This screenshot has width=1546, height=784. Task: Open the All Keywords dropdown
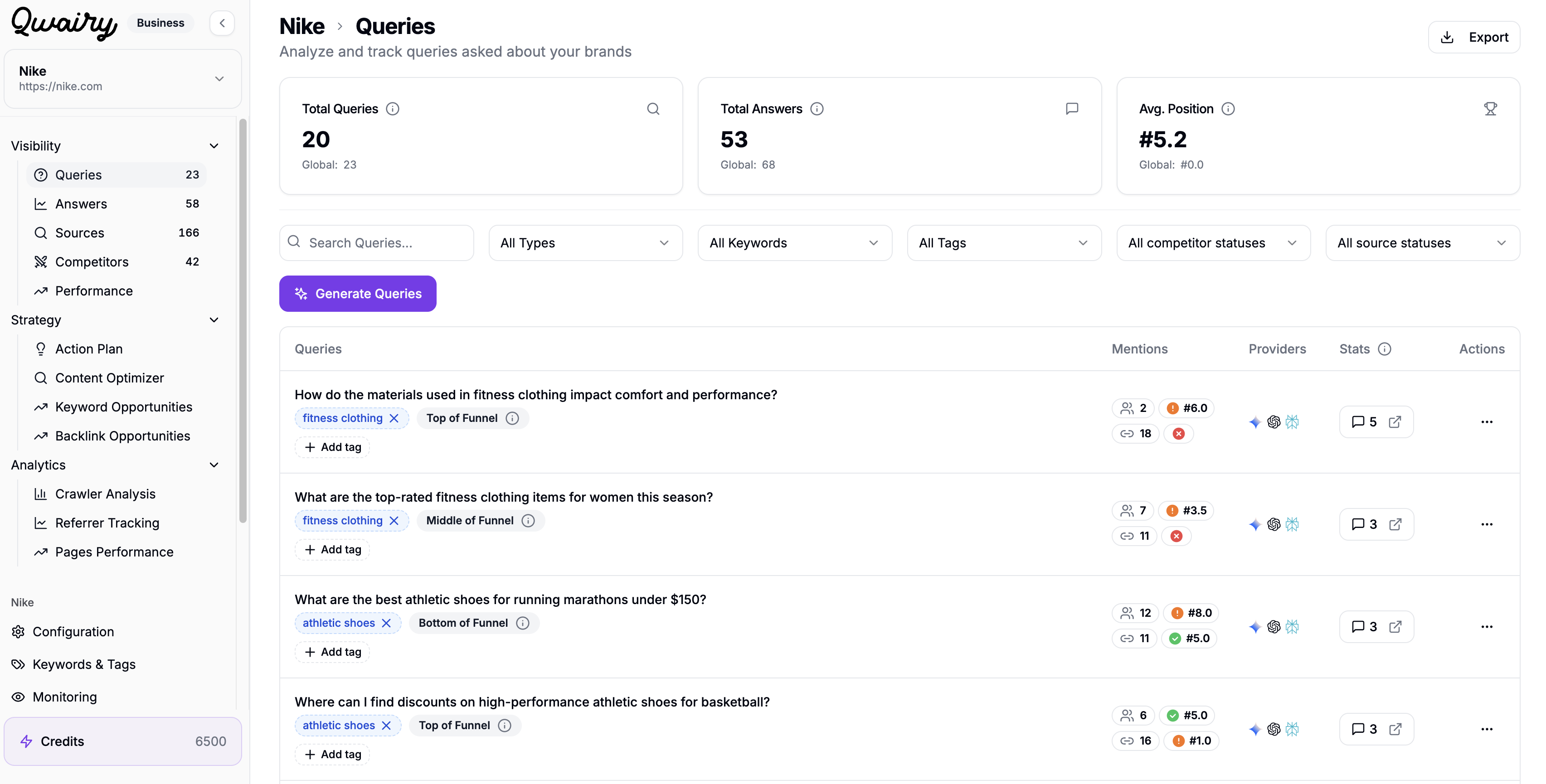(795, 243)
